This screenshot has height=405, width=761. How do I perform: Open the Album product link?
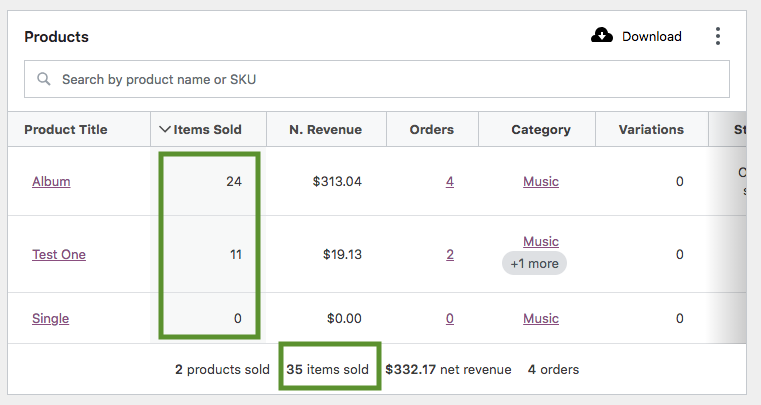[51, 182]
